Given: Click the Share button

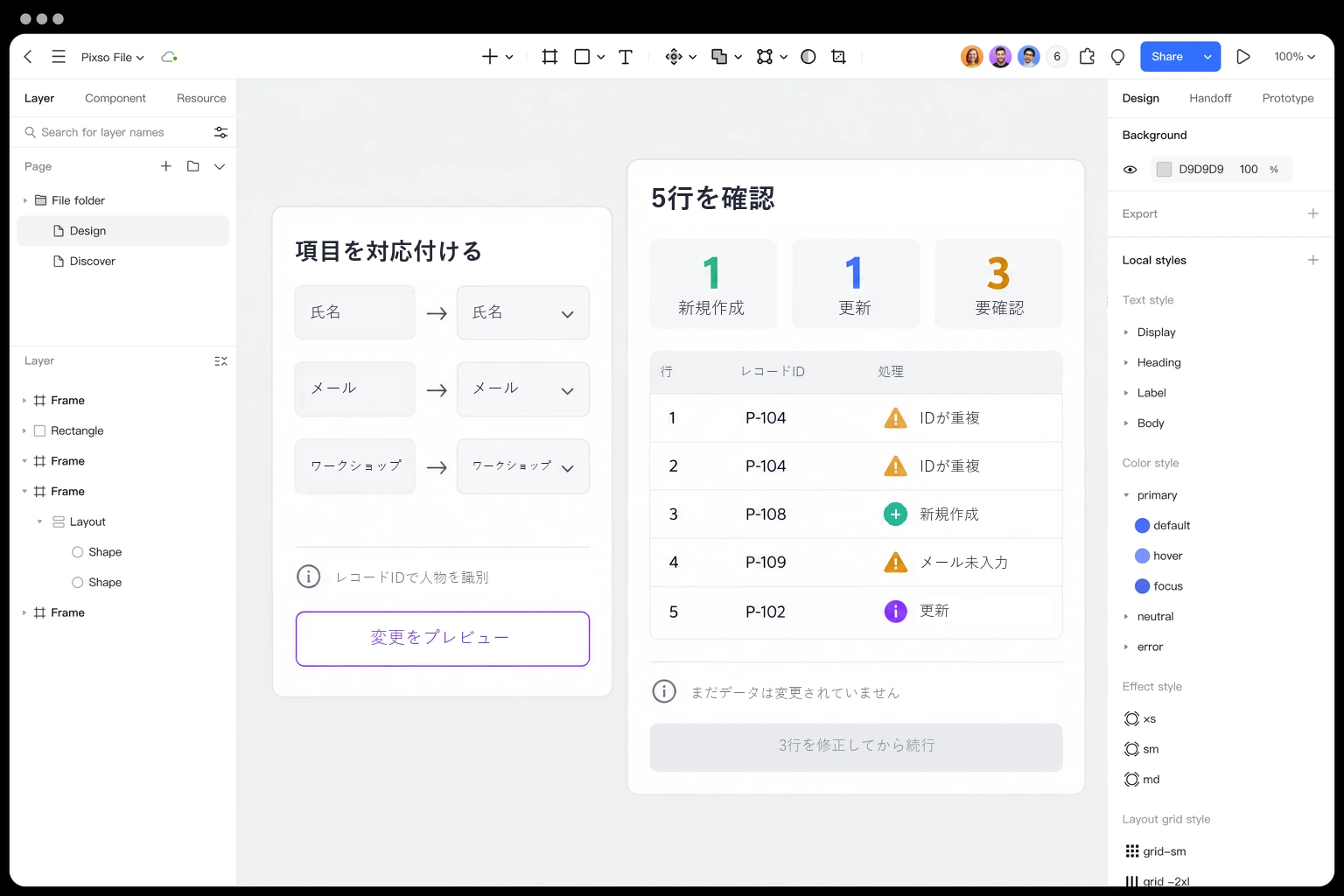Looking at the screenshot, I should pos(1167,57).
